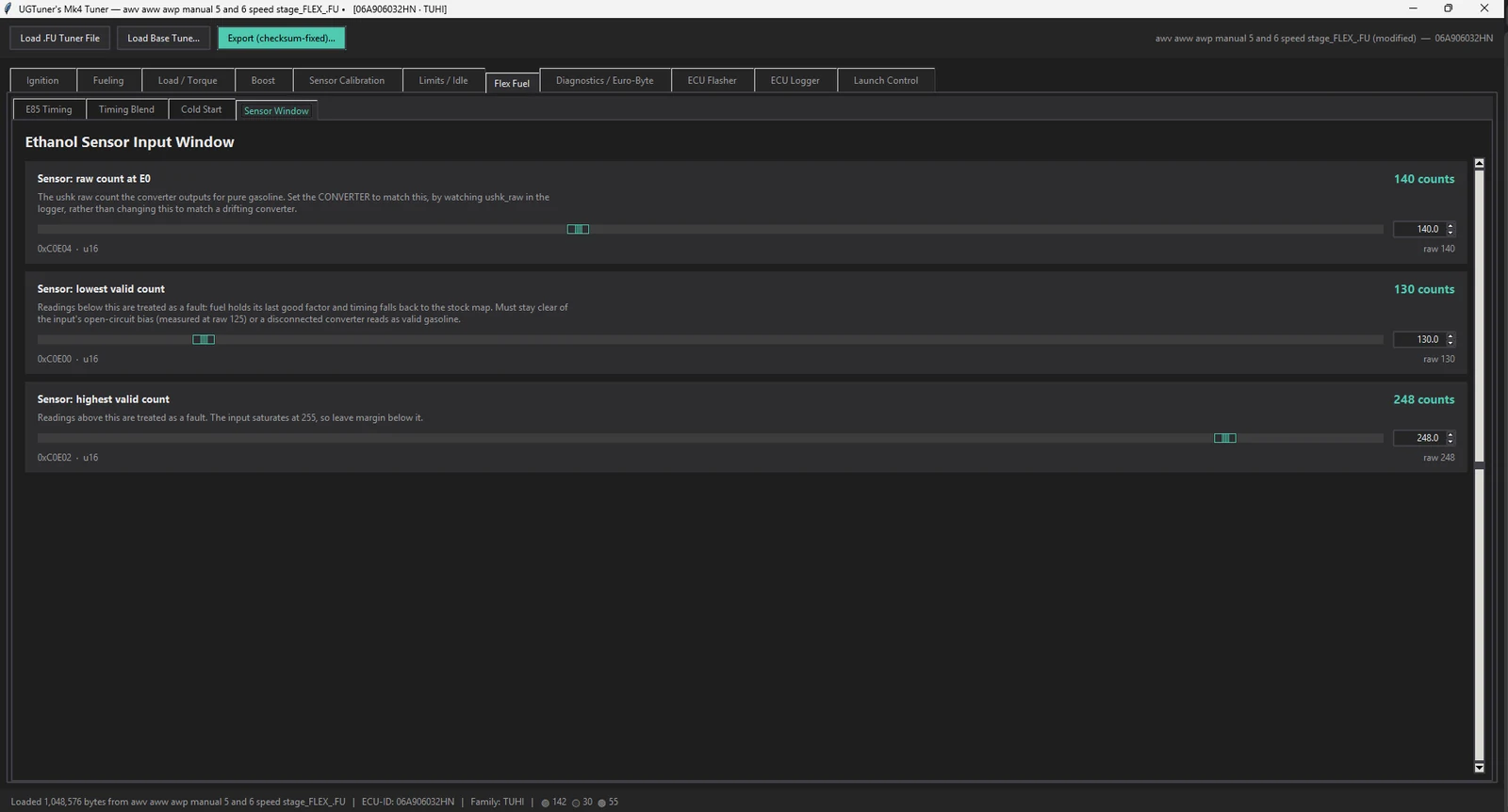Click the UGTuner app icon in title bar

pyautogui.click(x=8, y=8)
